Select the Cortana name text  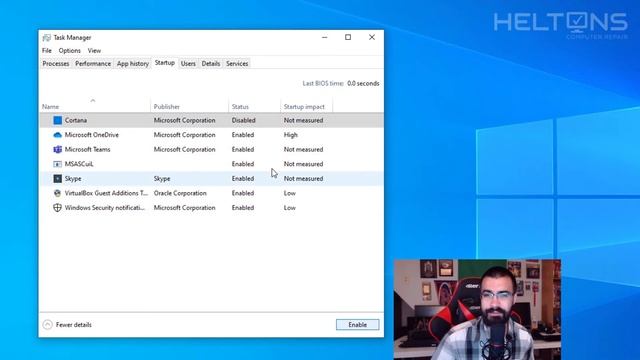[76, 120]
